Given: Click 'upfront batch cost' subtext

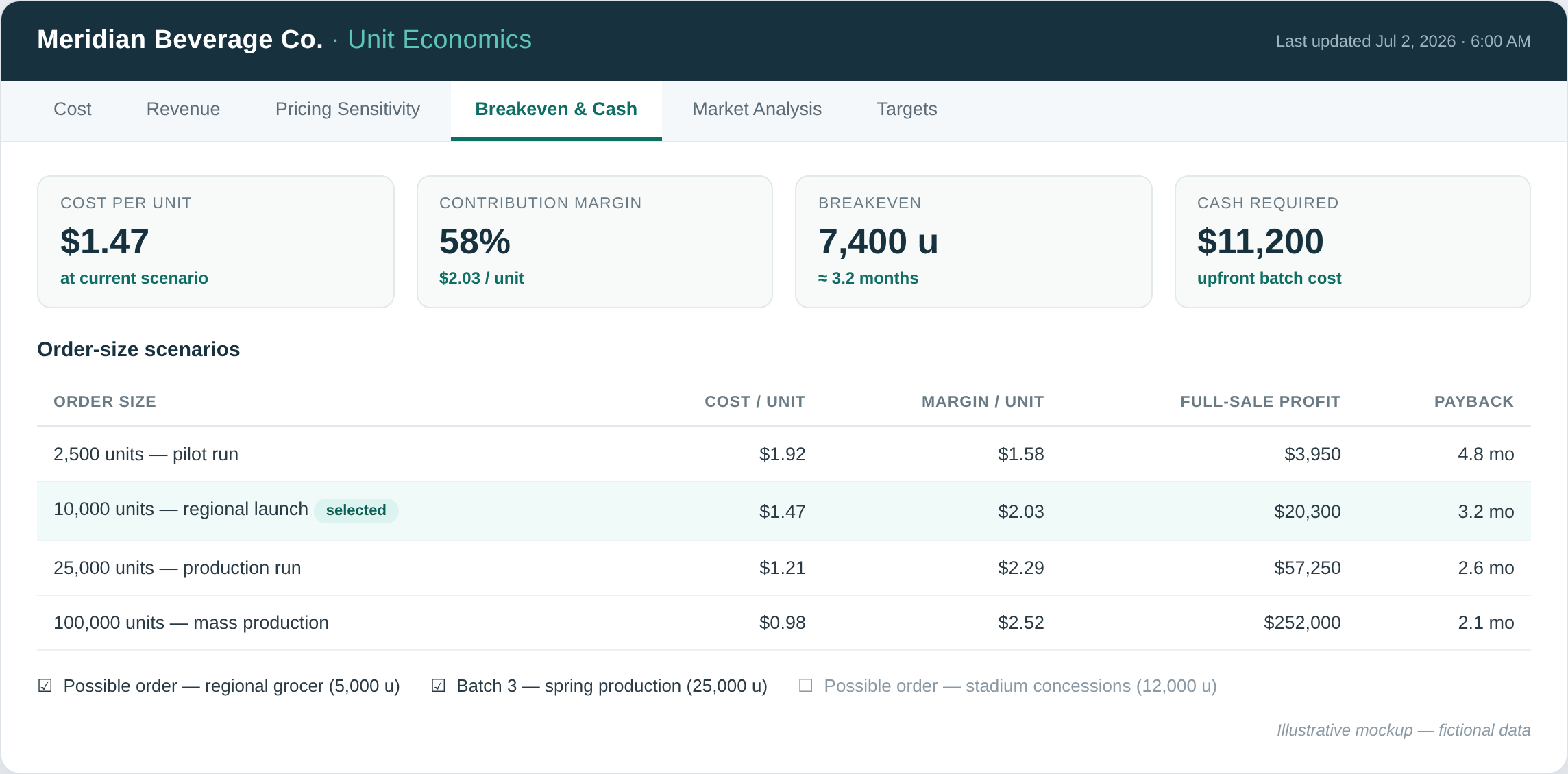Looking at the screenshot, I should click(x=1269, y=278).
